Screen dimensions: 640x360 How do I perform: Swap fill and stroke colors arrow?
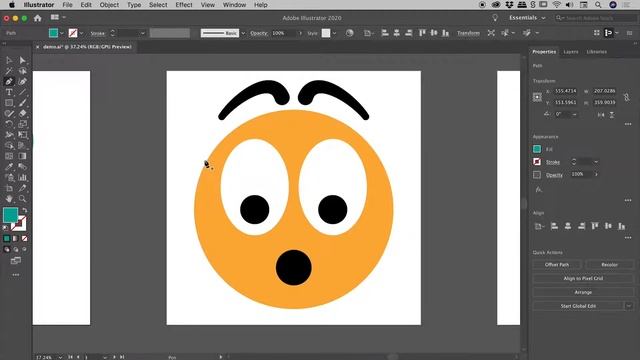24,210
